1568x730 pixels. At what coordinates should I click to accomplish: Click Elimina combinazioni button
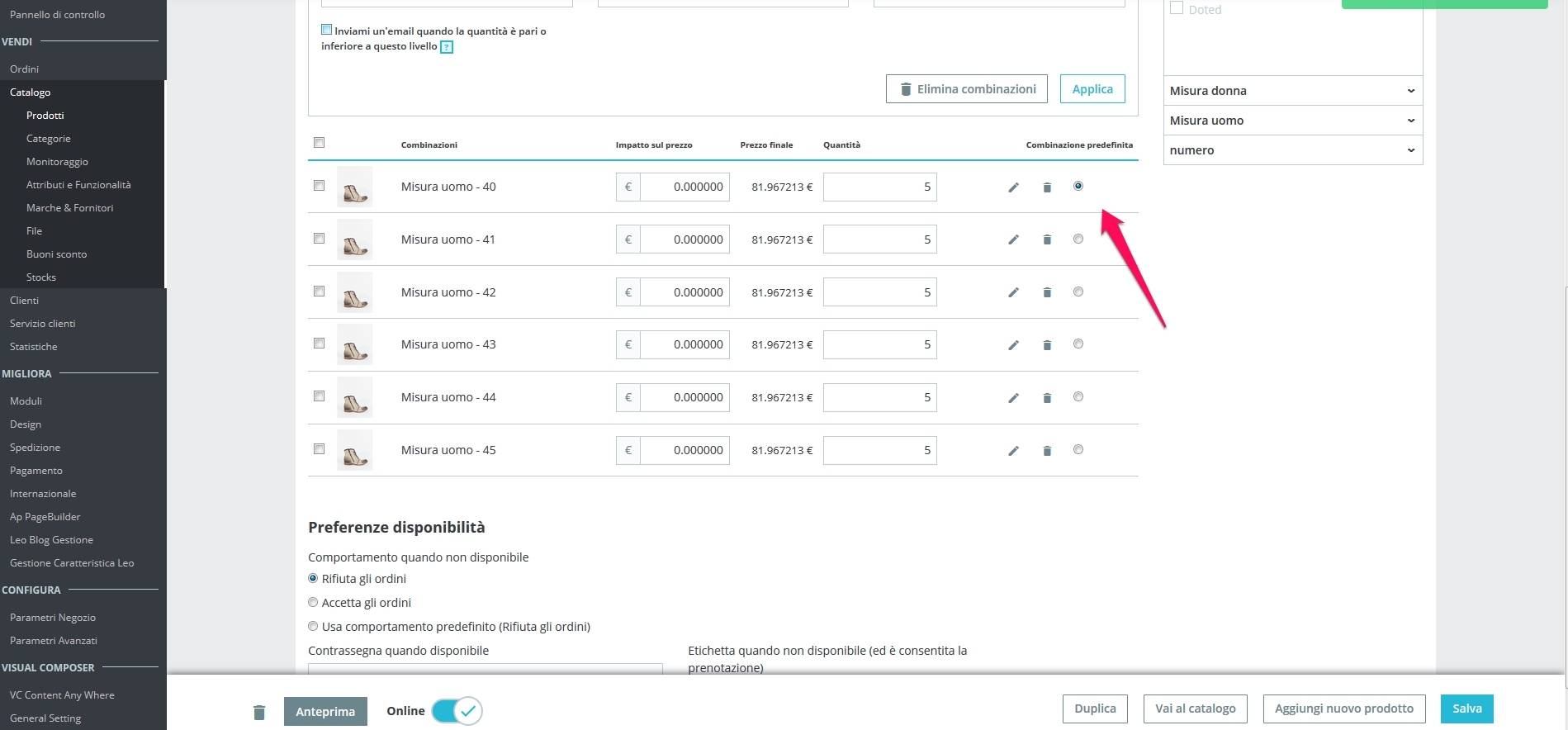pyautogui.click(x=967, y=89)
